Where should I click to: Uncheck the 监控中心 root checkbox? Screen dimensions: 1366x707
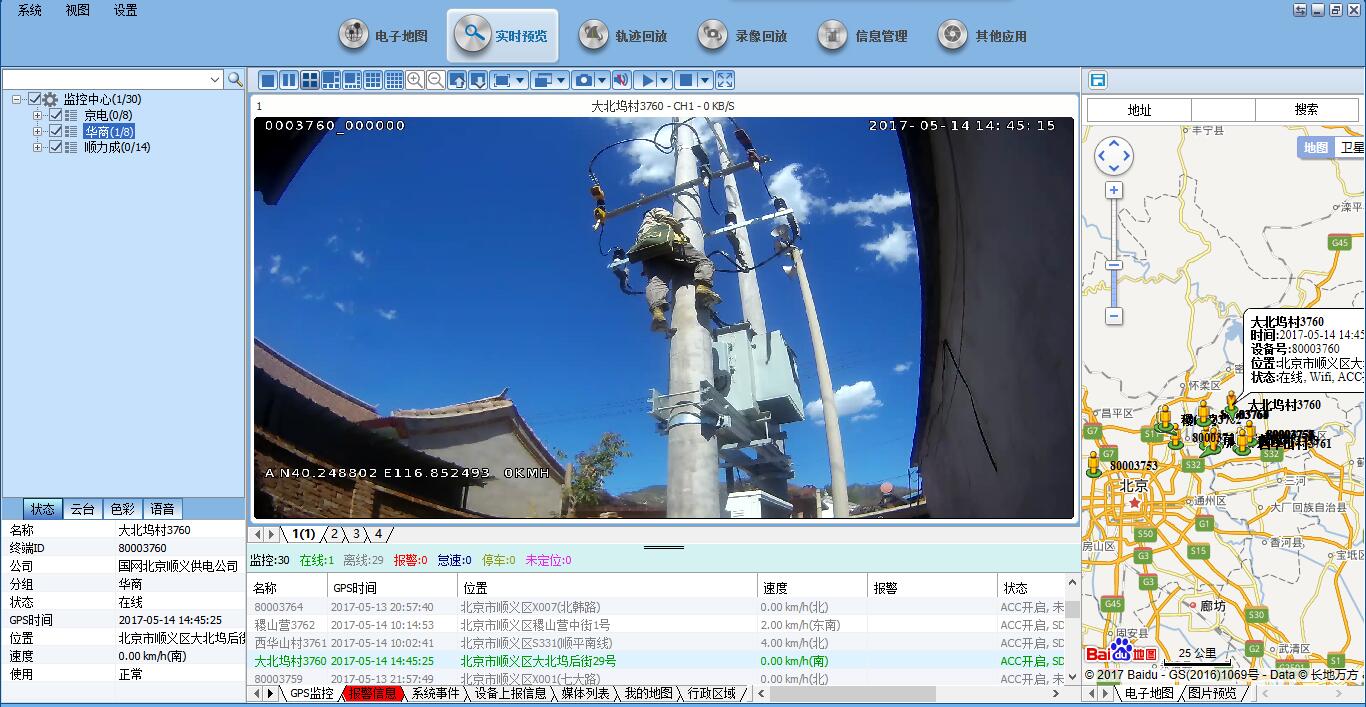pos(35,99)
